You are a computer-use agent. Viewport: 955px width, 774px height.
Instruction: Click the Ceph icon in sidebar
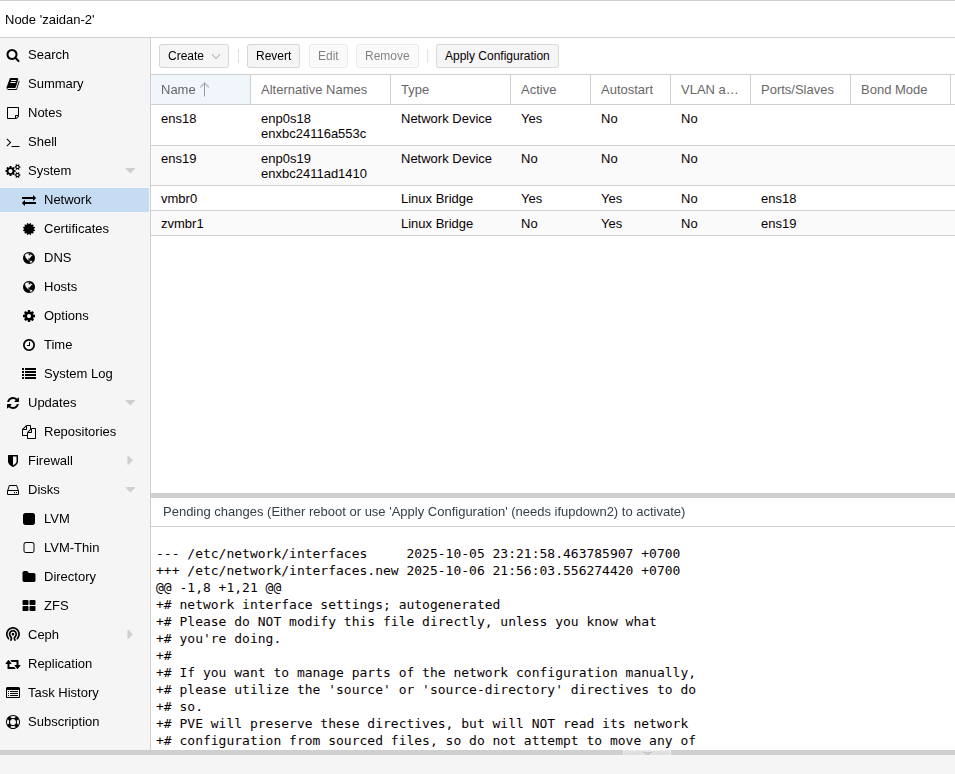(13, 635)
